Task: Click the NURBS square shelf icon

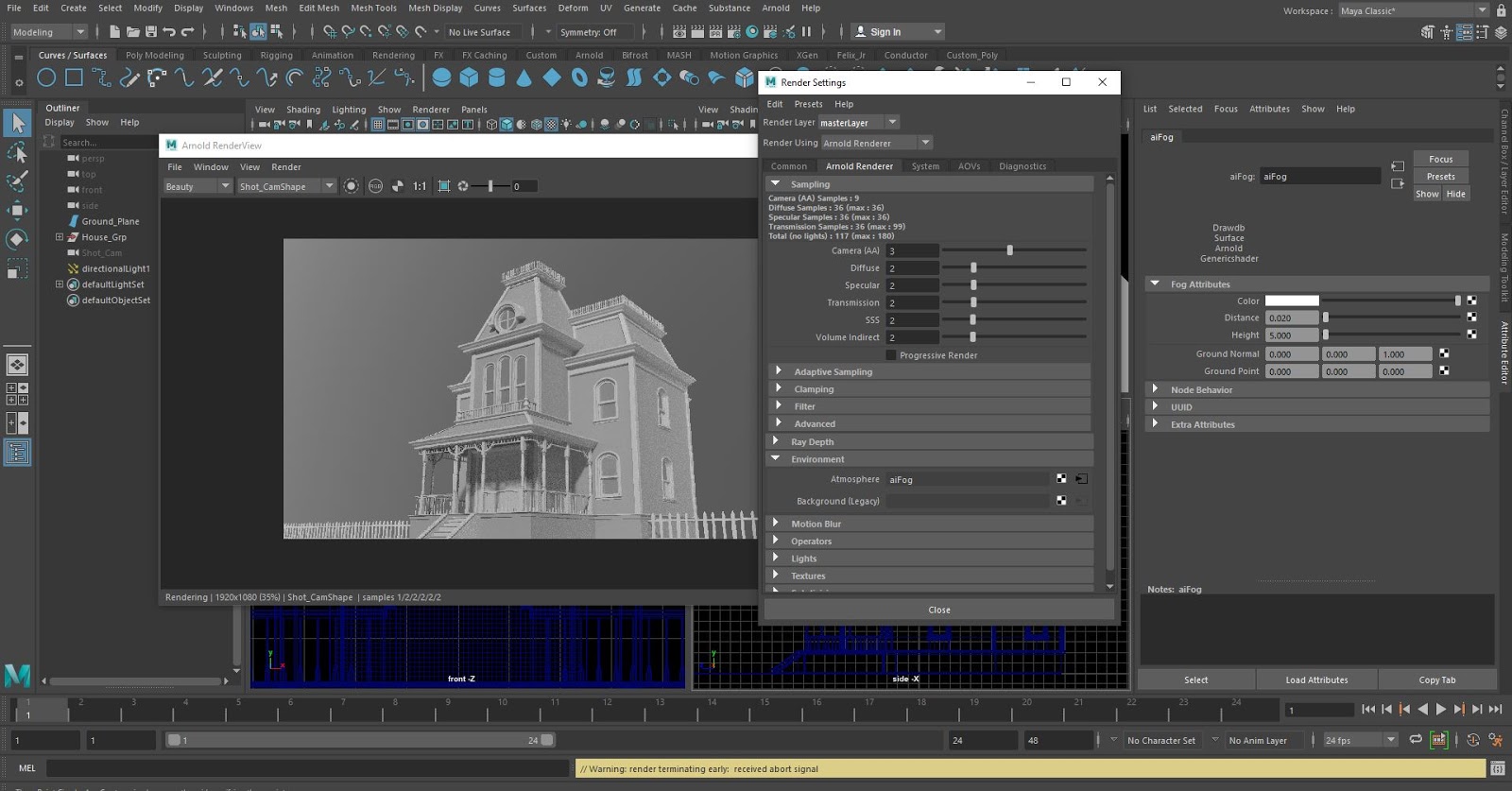Action: tap(74, 77)
